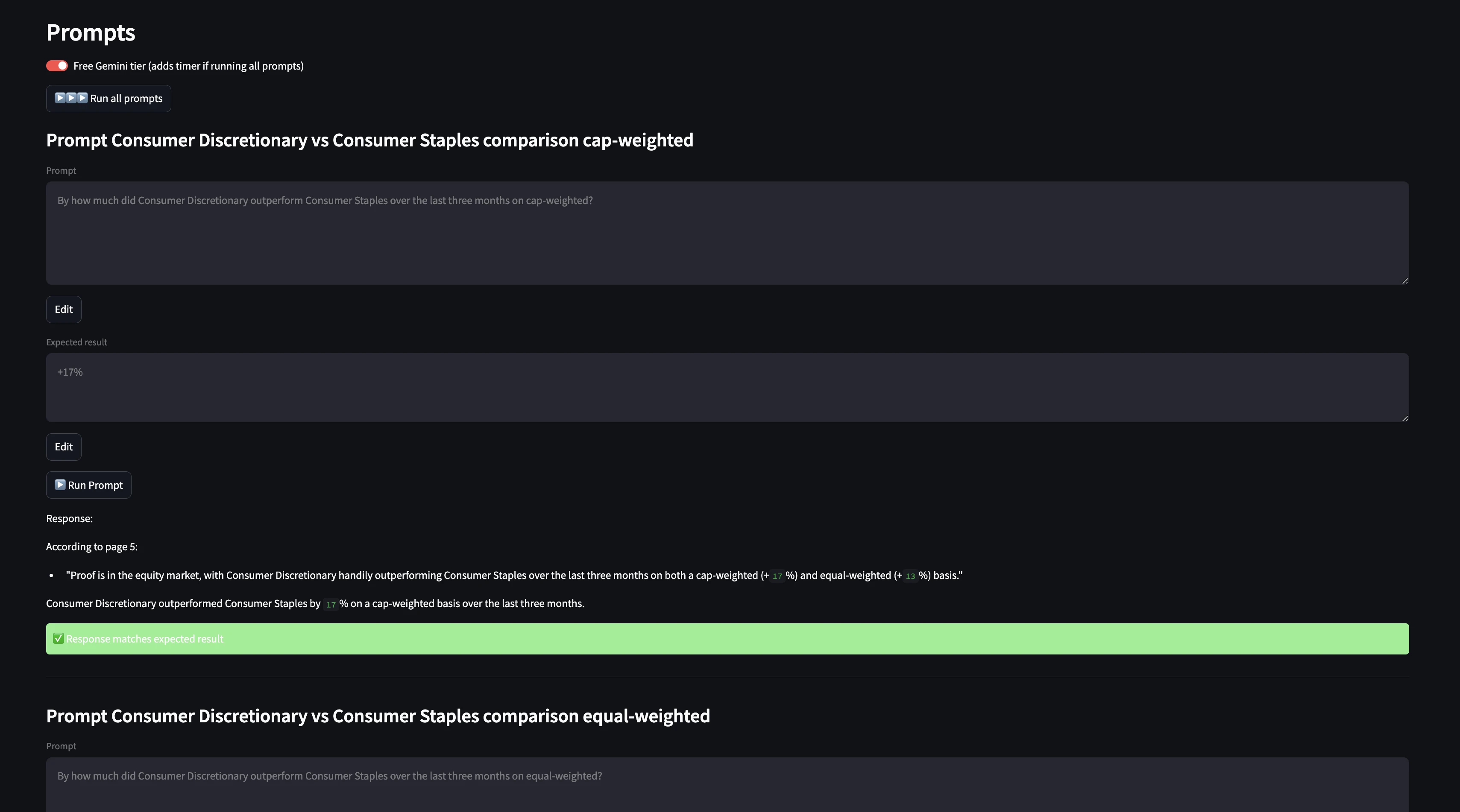Toggle the Free Gemini tier switch
The height and width of the screenshot is (812, 1460).
pyautogui.click(x=57, y=66)
